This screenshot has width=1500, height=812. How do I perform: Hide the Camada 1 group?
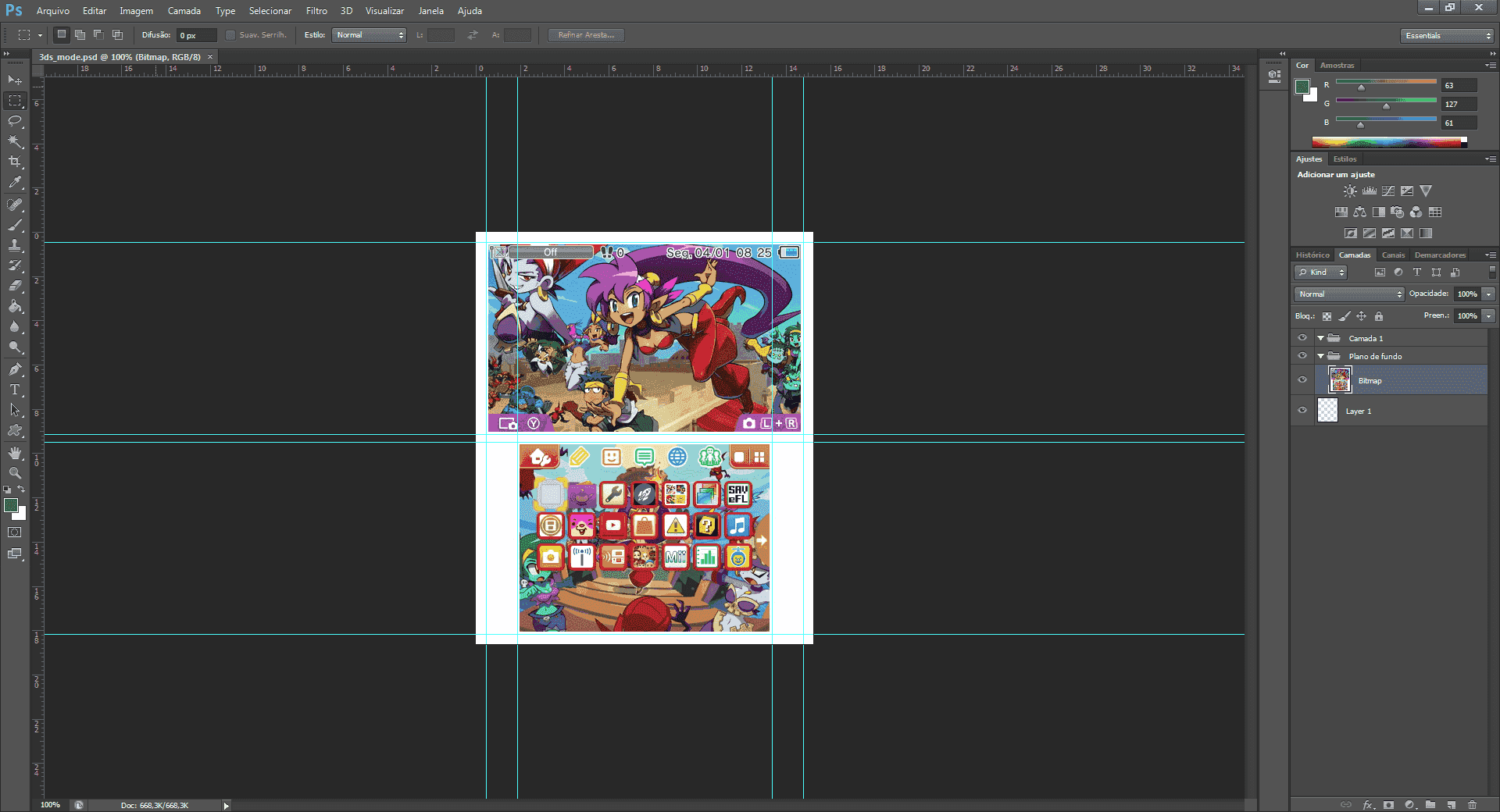click(1302, 338)
